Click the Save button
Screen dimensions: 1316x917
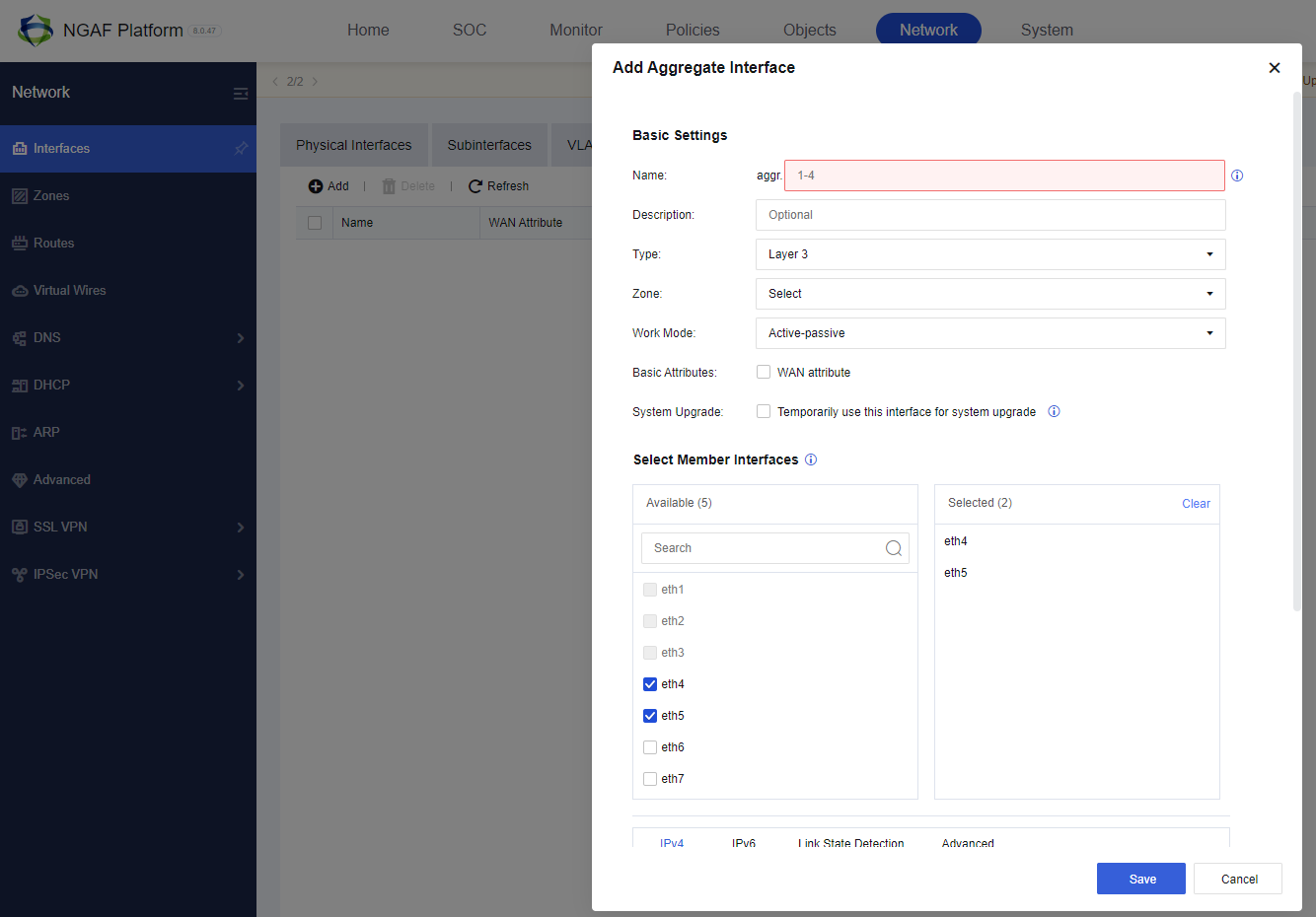tap(1141, 879)
